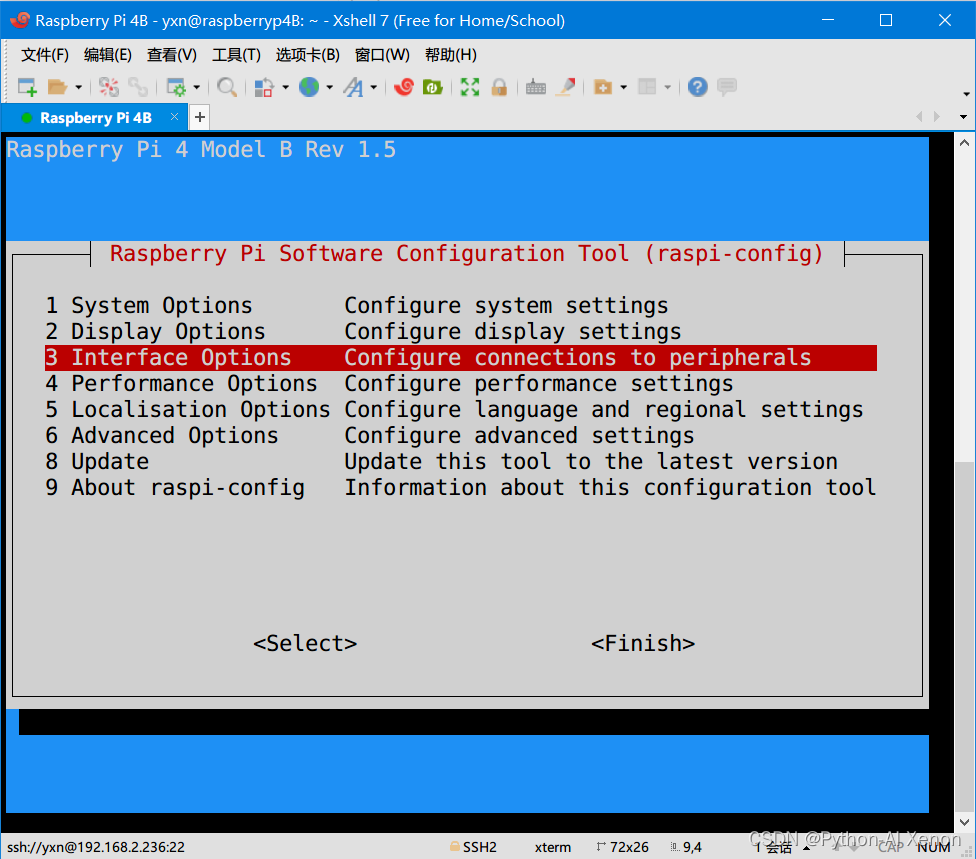
Task: Click the <Finish> button
Action: [643, 644]
